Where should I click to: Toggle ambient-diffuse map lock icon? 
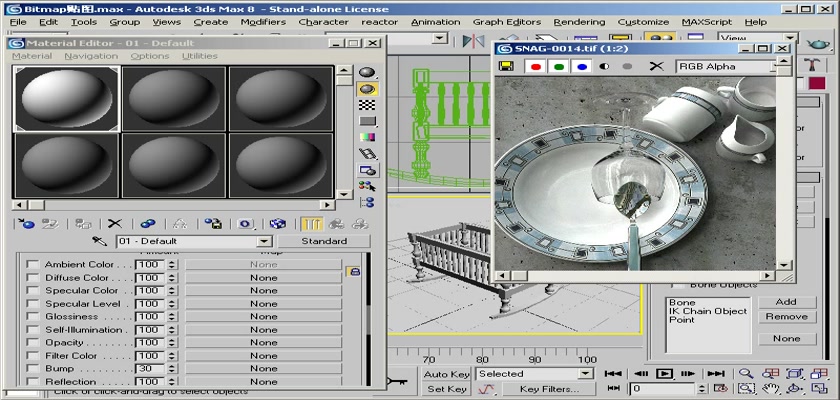(x=353, y=271)
